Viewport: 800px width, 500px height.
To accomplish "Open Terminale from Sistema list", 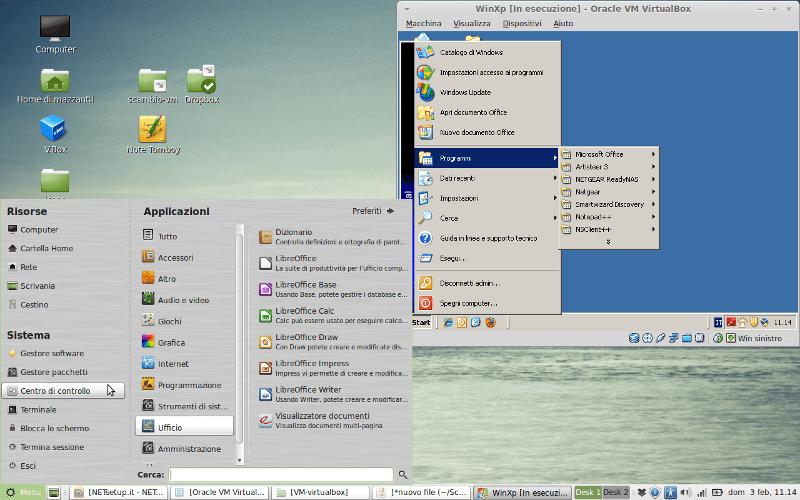I will point(63,409).
